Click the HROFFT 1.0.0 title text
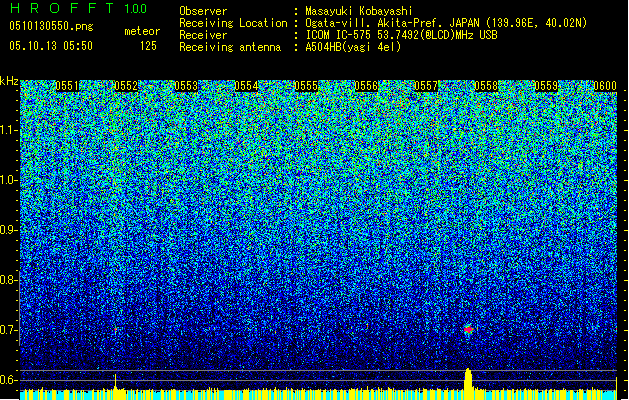This screenshot has width=629, height=400. pos(78,8)
